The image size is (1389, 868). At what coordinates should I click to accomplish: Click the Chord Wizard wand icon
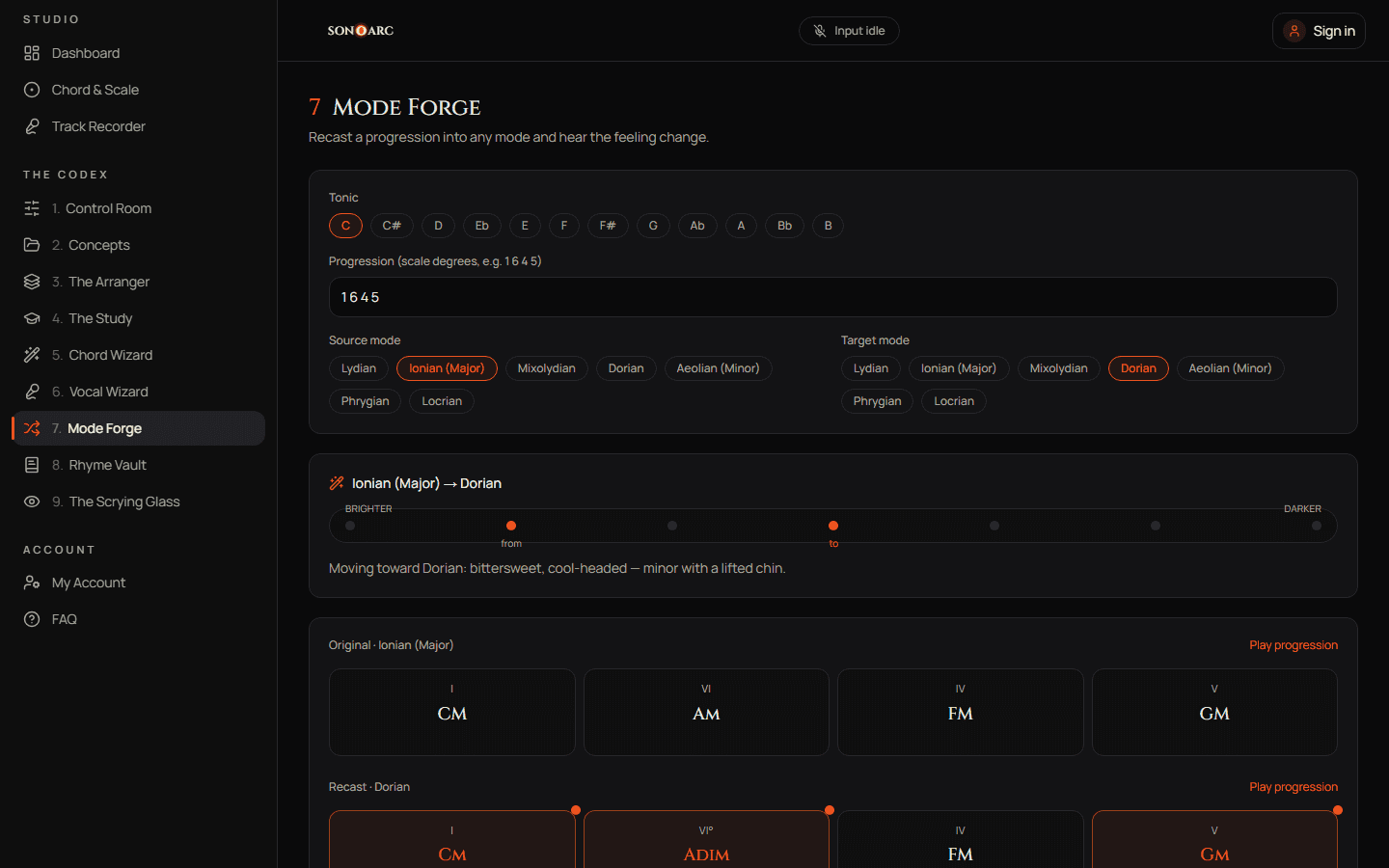click(32, 355)
